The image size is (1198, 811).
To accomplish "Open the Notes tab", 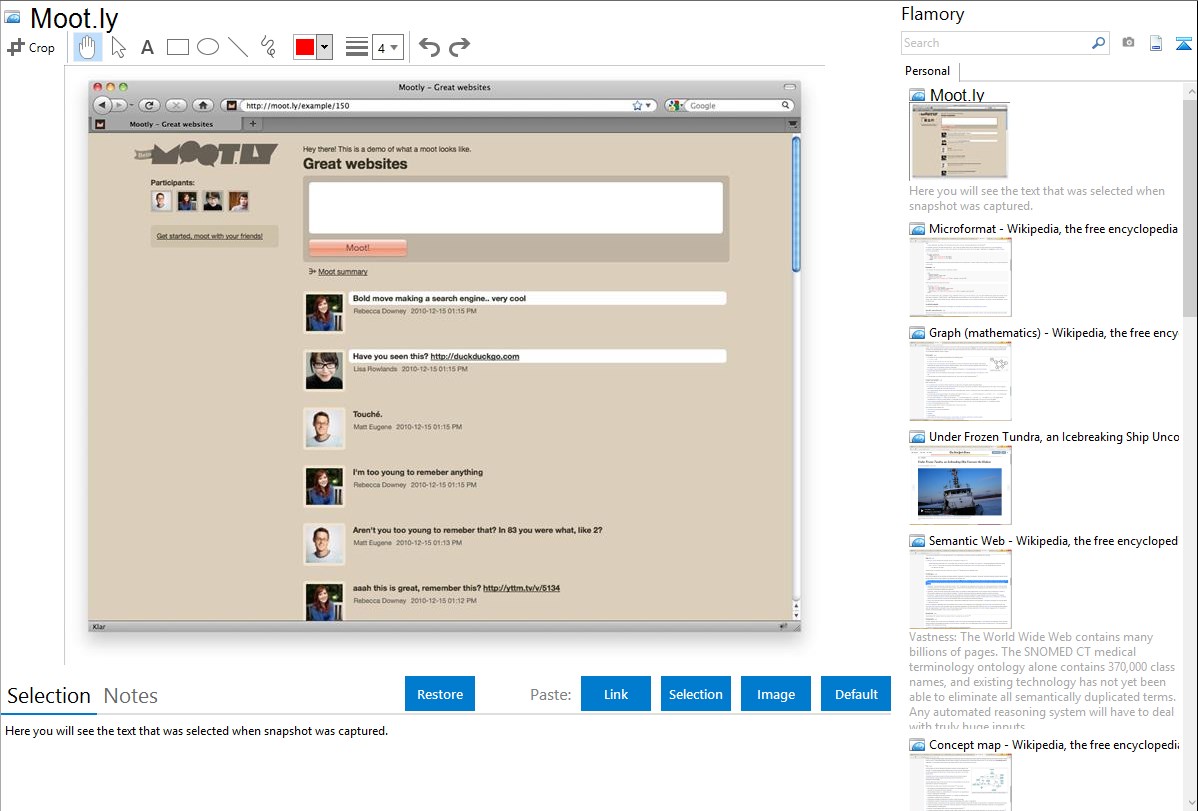I will [x=131, y=696].
